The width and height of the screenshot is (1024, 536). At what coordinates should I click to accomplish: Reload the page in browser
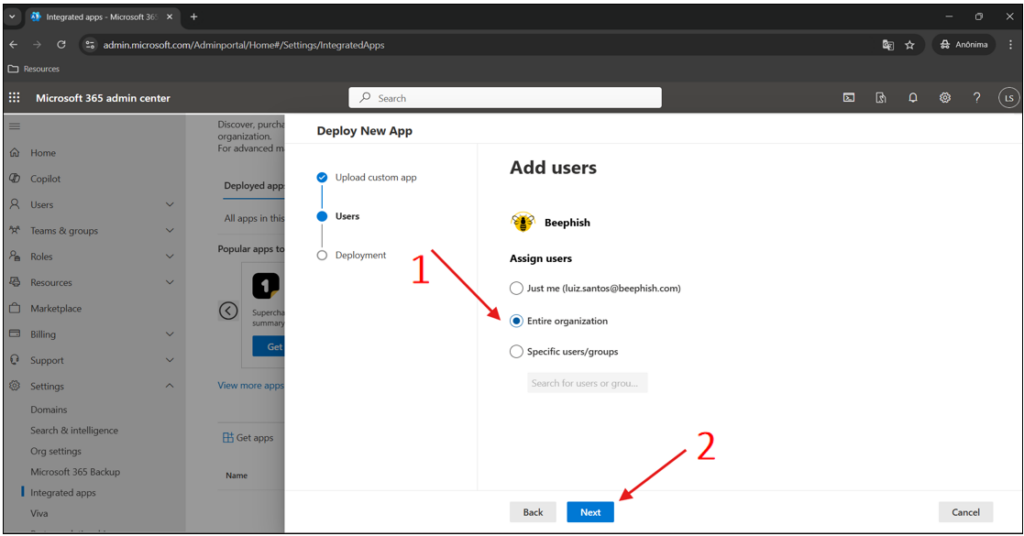61,44
